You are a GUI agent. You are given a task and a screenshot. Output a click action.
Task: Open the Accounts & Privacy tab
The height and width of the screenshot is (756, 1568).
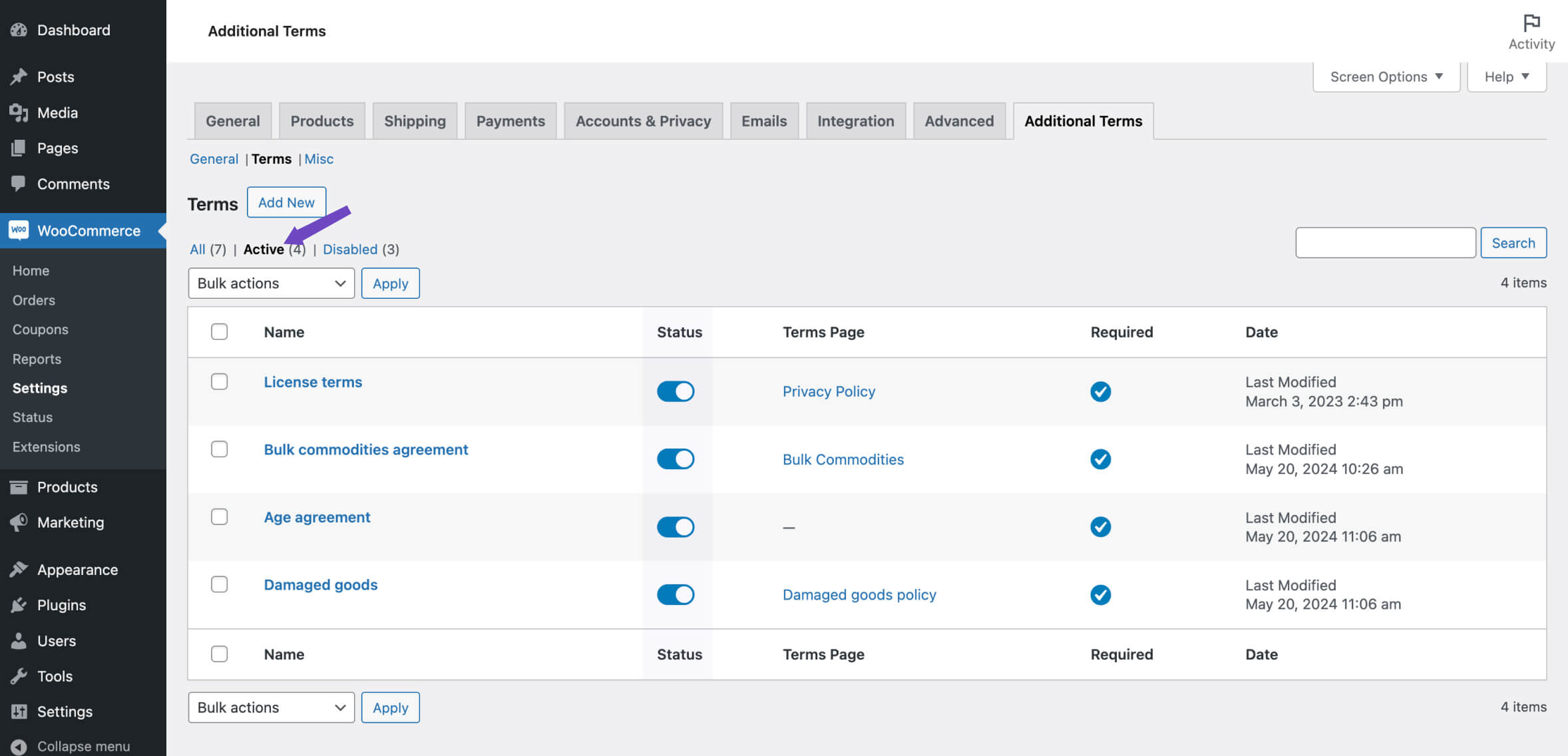point(643,120)
